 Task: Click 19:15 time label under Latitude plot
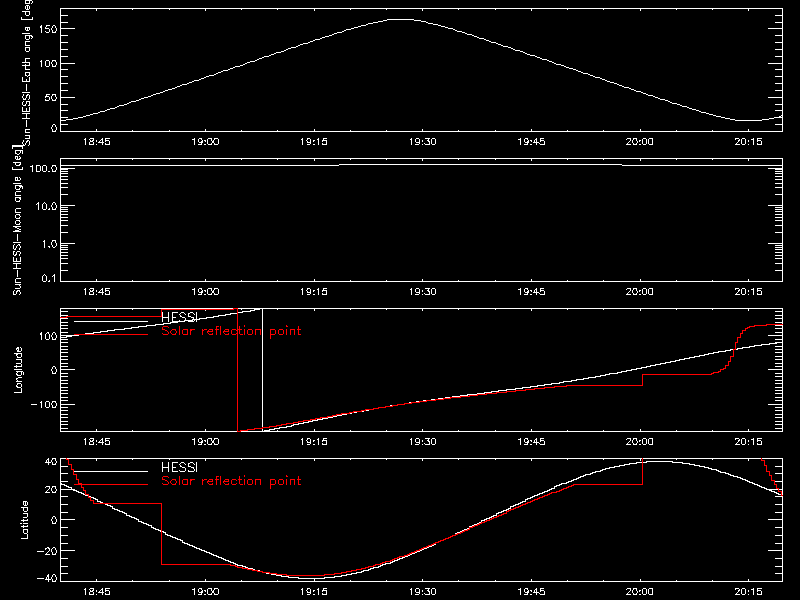(x=314, y=592)
